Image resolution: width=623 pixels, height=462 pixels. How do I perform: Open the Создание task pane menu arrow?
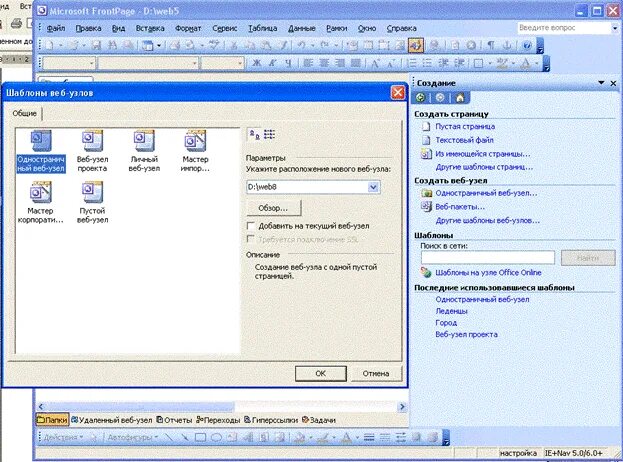601,83
